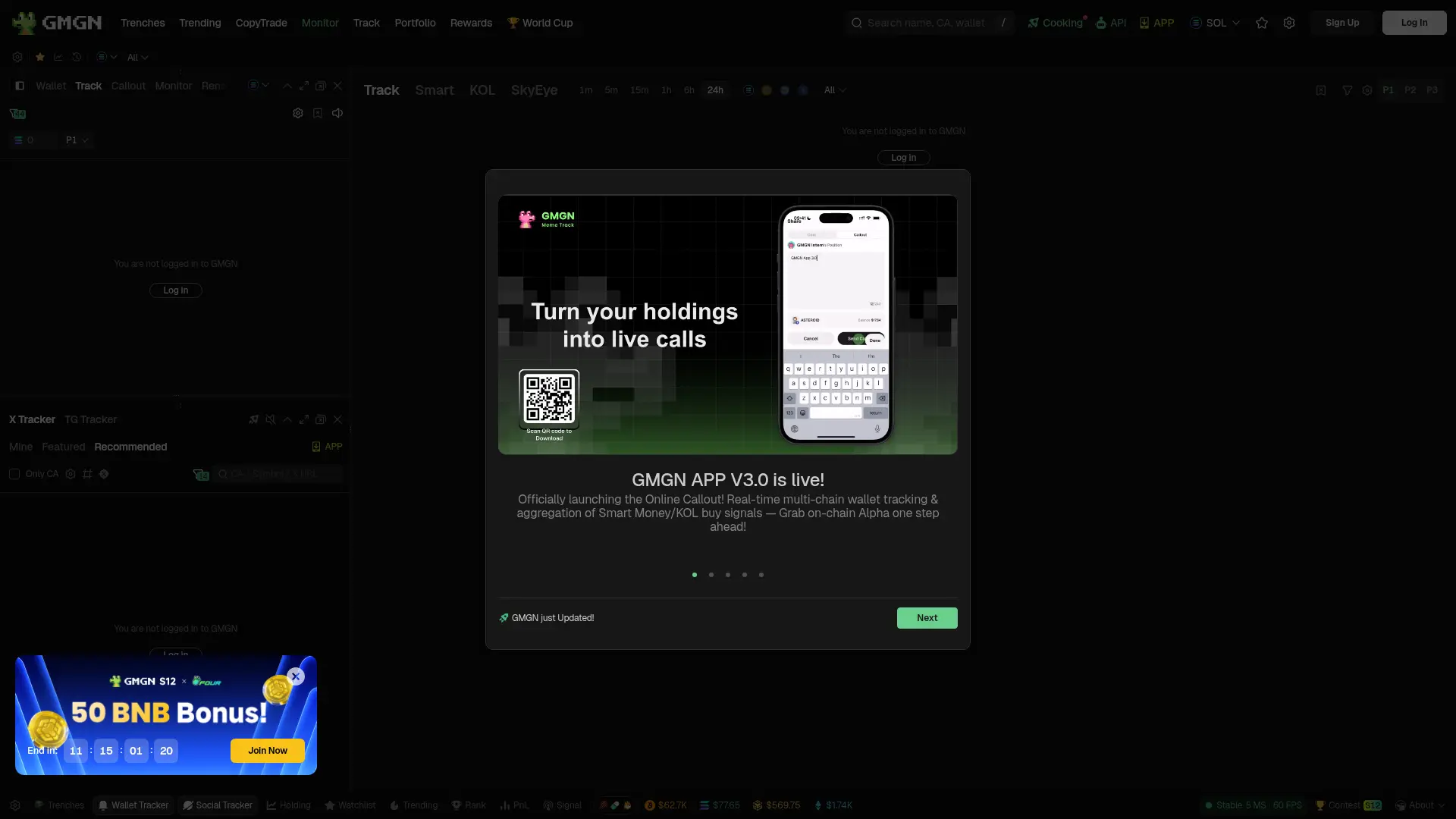Screen dimensions: 1456x819
Task: Click Join Now on bonus banner
Action: click(268, 751)
